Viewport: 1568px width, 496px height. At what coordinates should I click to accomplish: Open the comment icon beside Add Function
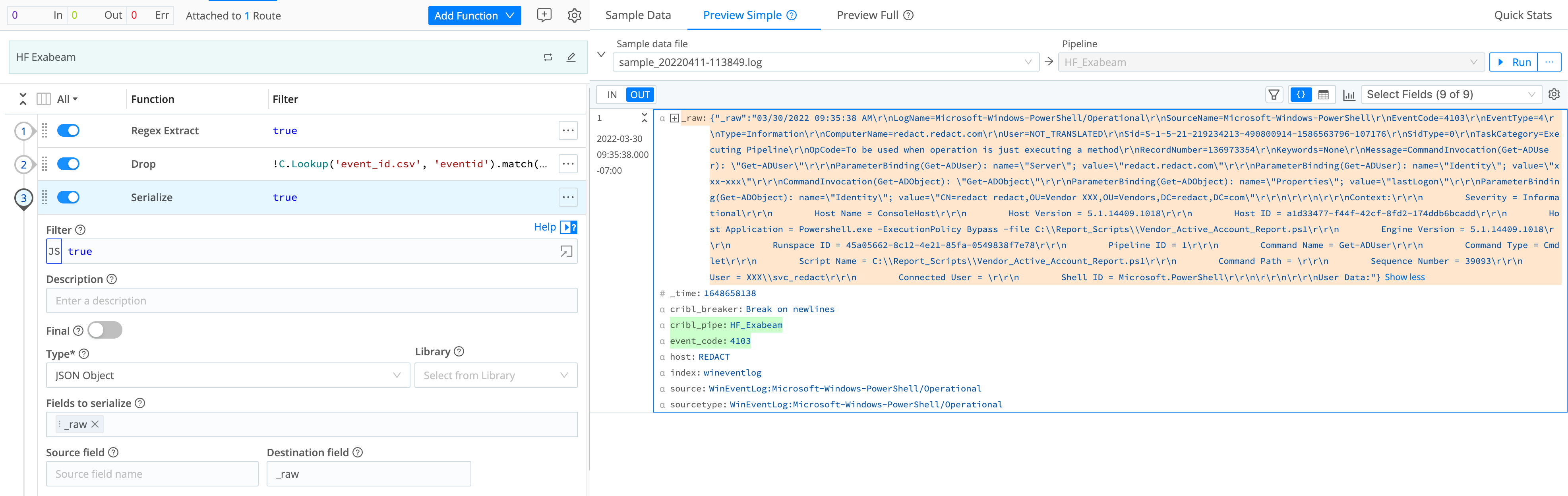[x=544, y=15]
